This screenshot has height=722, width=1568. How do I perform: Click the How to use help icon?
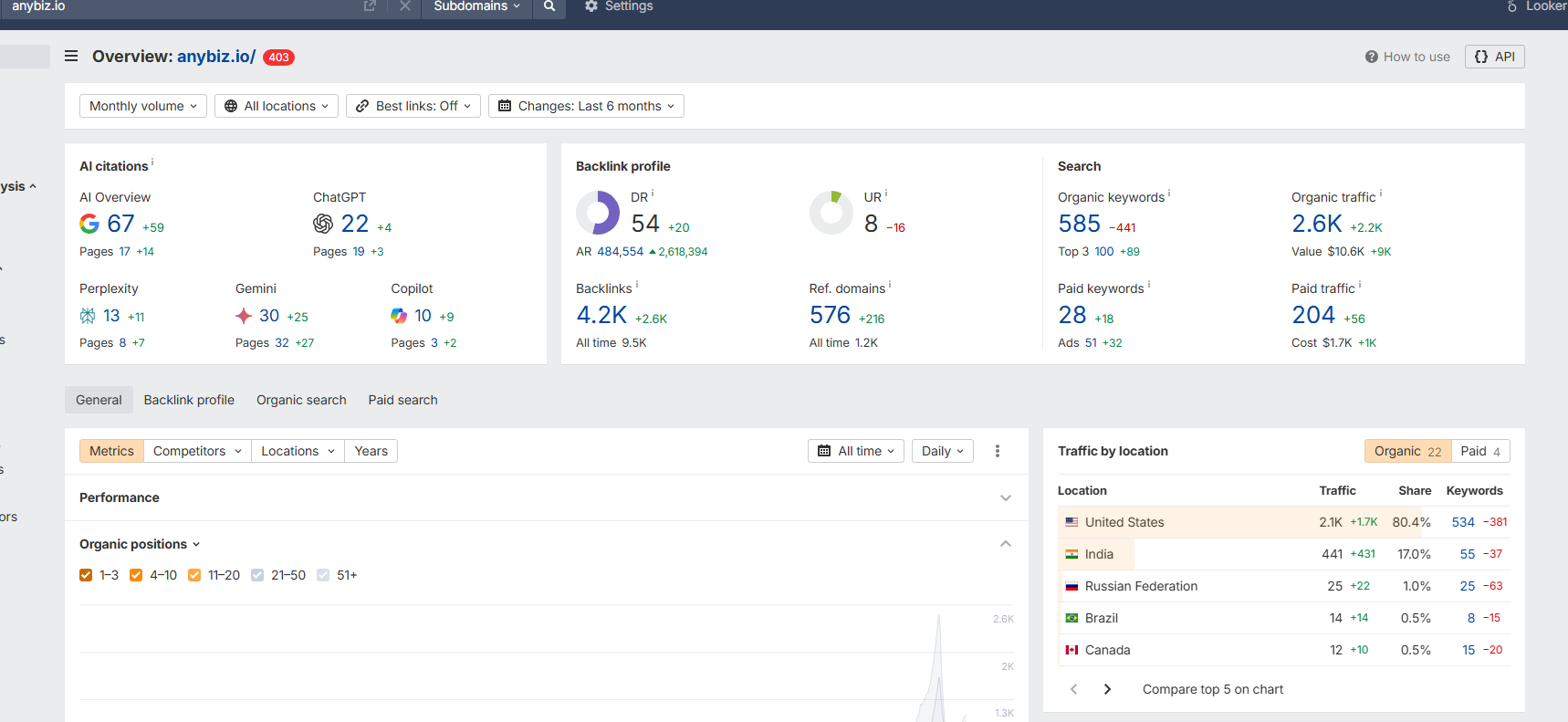[x=1371, y=57]
